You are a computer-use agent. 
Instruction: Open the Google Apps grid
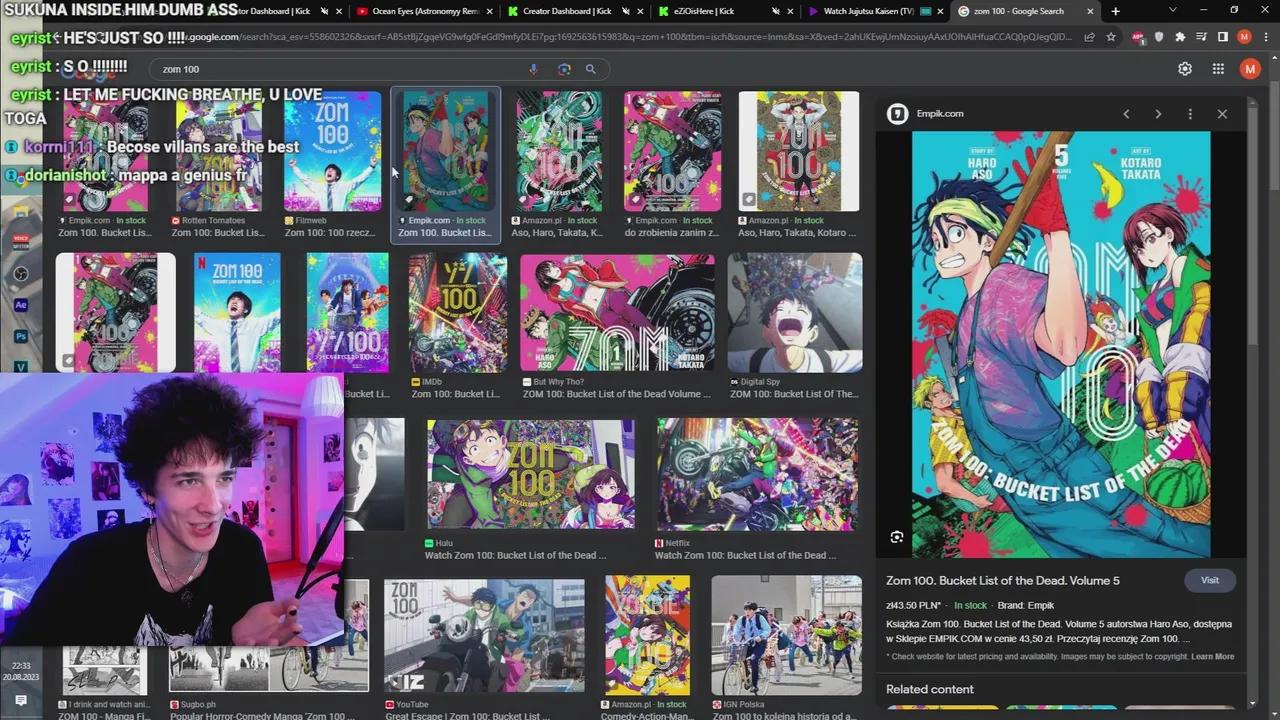(x=1218, y=69)
